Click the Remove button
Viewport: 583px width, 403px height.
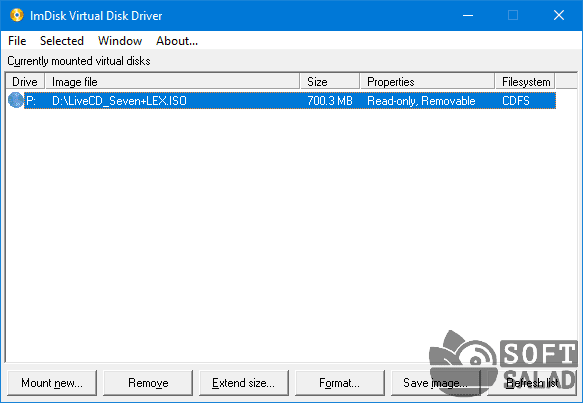coord(148,383)
